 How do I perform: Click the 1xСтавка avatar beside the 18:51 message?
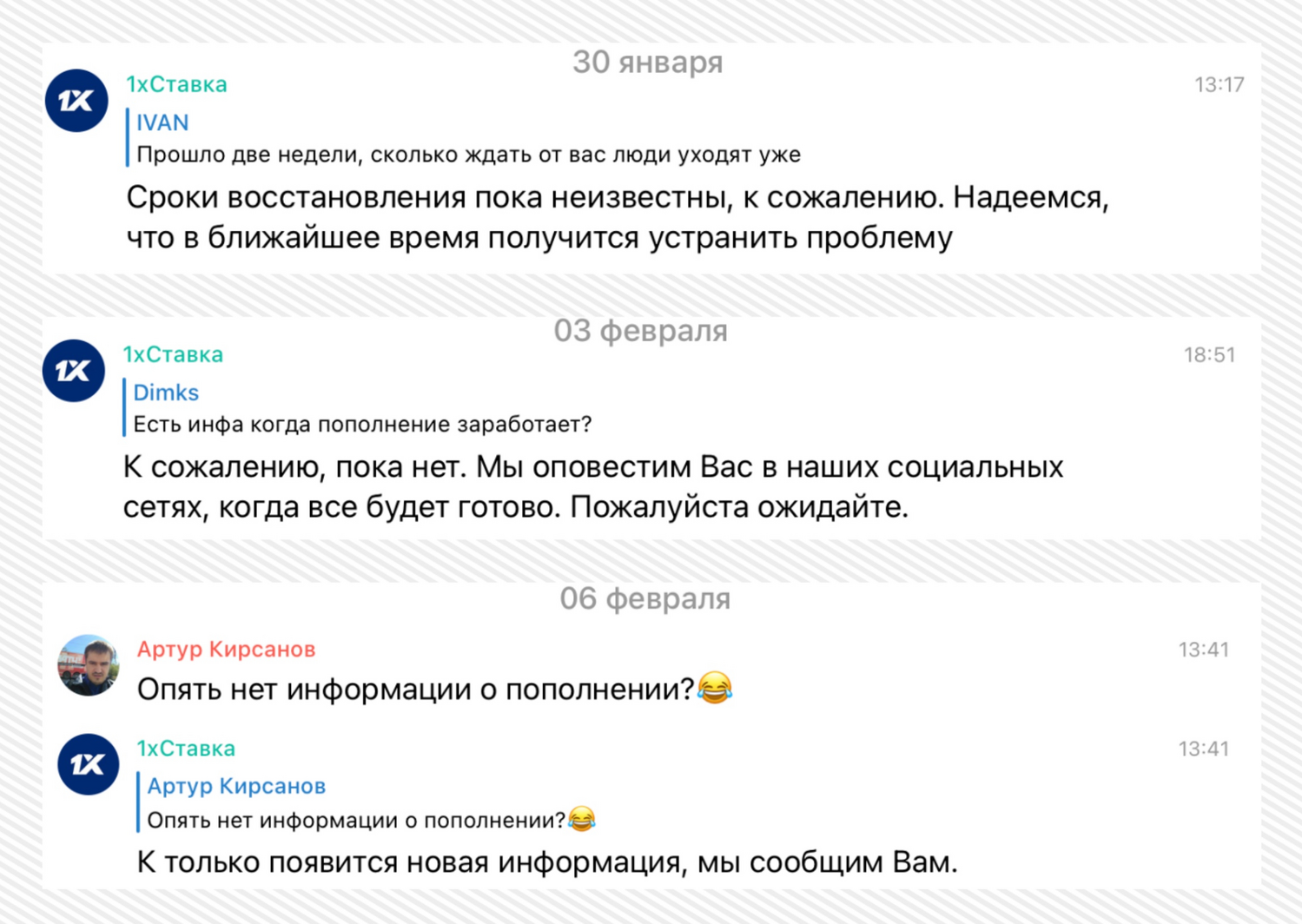(74, 371)
